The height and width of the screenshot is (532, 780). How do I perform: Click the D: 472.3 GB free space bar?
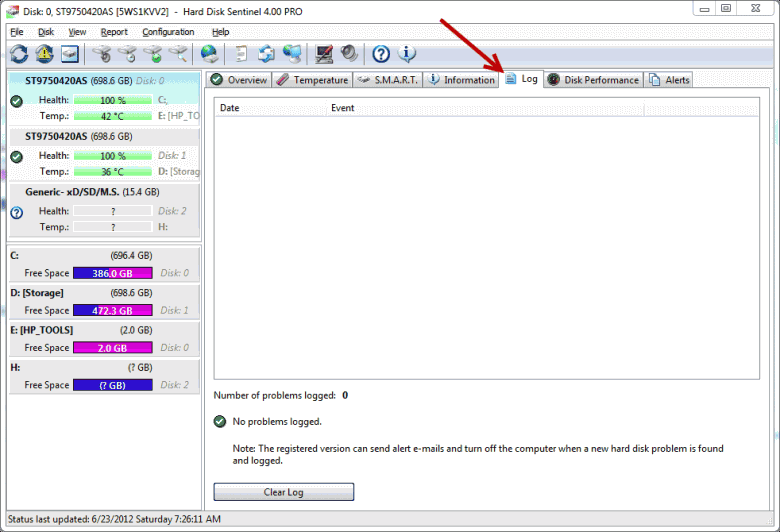[113, 311]
